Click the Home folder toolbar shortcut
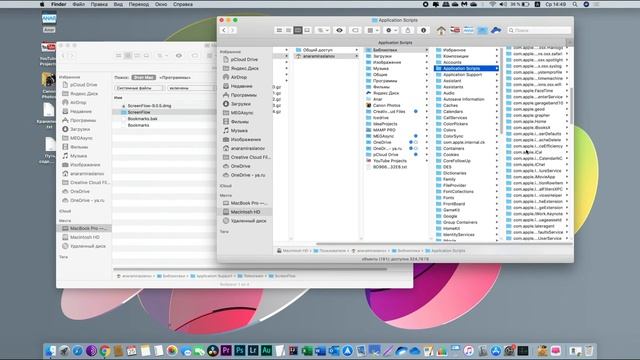This screenshot has width=640, height=360. pos(441,30)
